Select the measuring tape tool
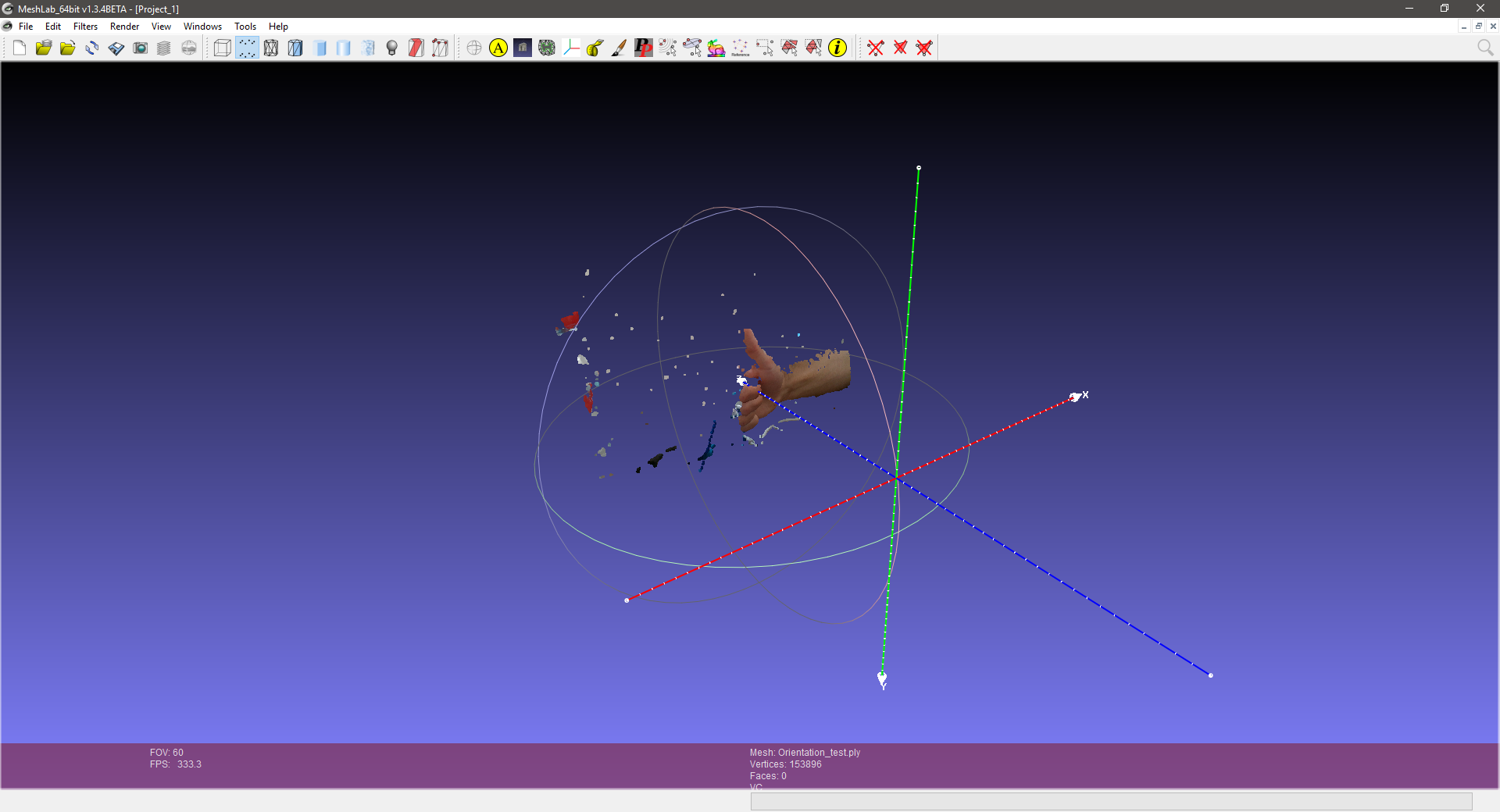1500x812 pixels. (x=594, y=48)
